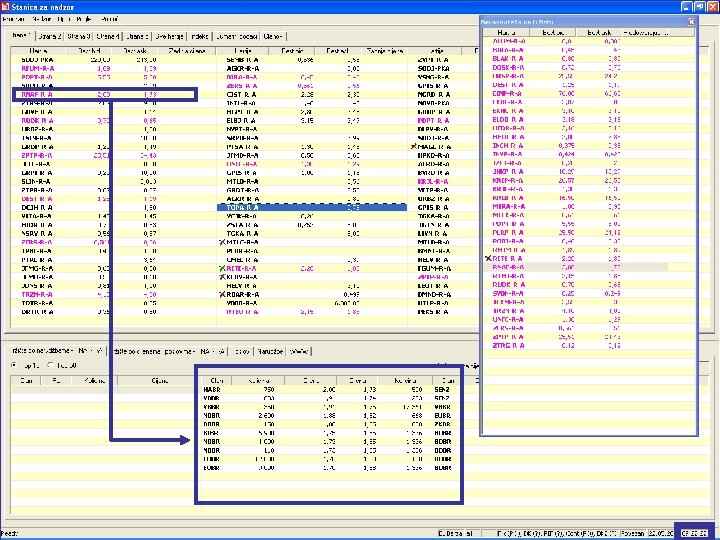Click the X marker beside RETE-R-A row
Viewport: 720px width, 540px height.
pos(222,268)
